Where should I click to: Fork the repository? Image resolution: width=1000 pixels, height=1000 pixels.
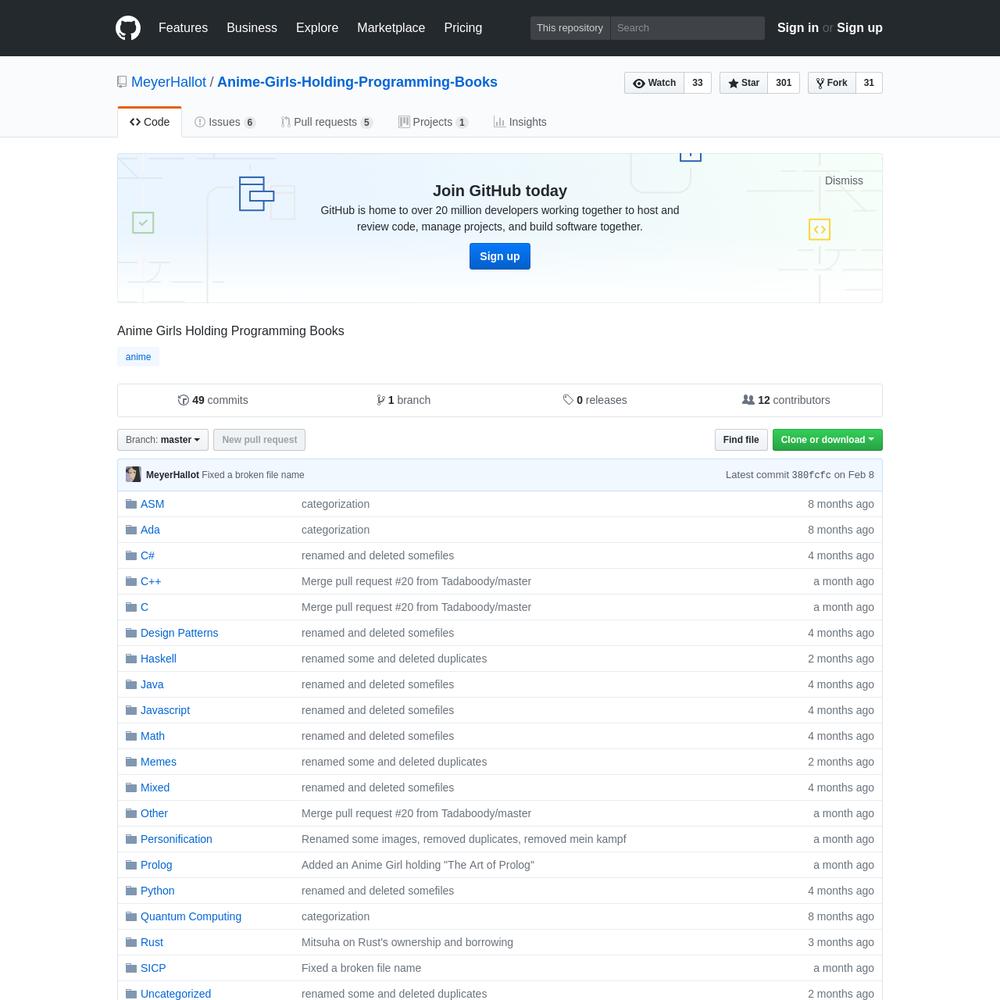click(x=832, y=83)
